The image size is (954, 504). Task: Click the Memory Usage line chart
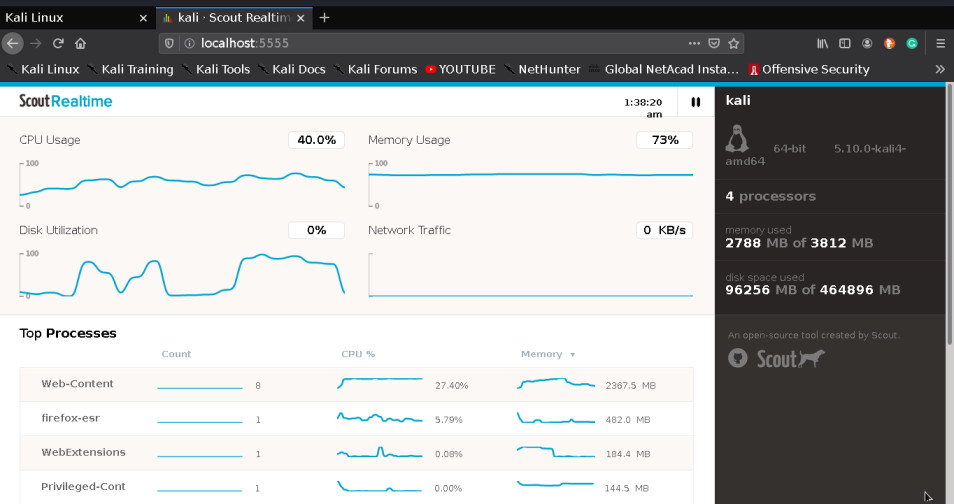[x=531, y=184]
